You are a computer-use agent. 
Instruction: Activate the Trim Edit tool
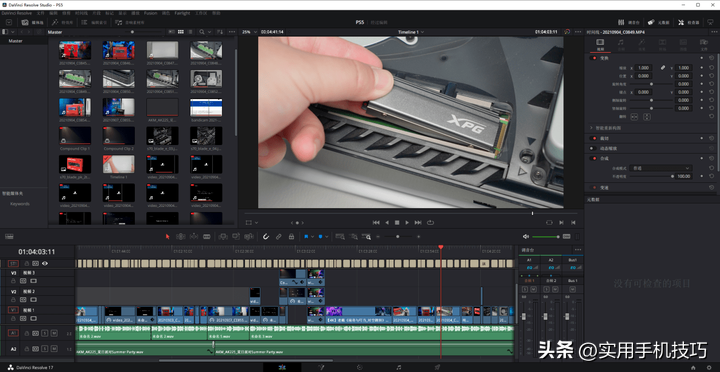point(181,237)
